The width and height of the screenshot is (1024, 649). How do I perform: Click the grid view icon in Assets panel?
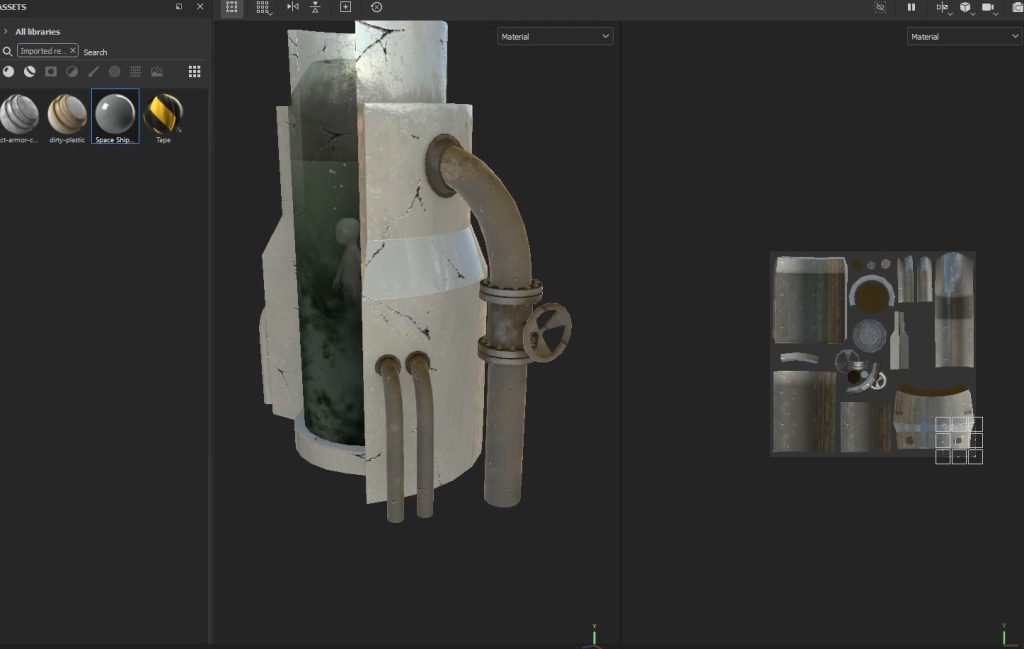click(194, 72)
